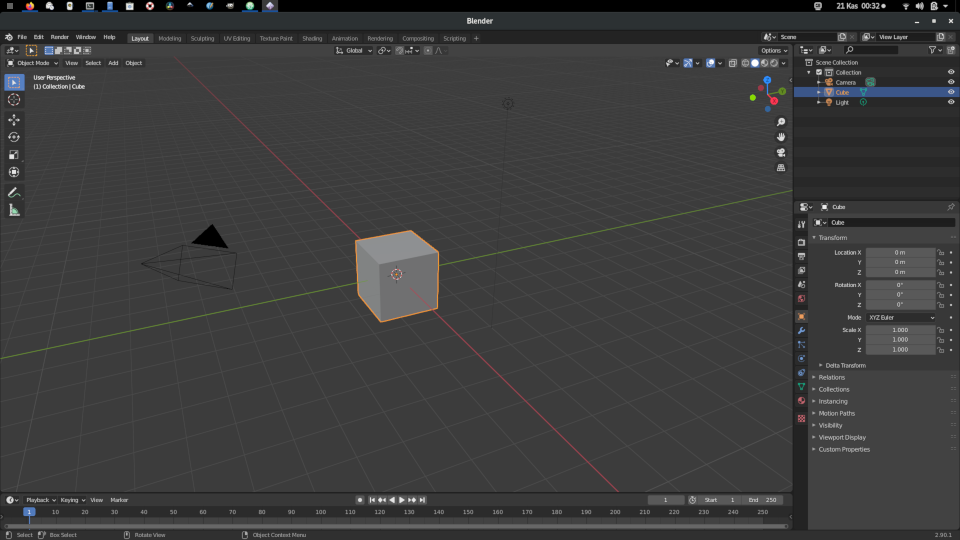Activate the Rotate tool

point(13,137)
